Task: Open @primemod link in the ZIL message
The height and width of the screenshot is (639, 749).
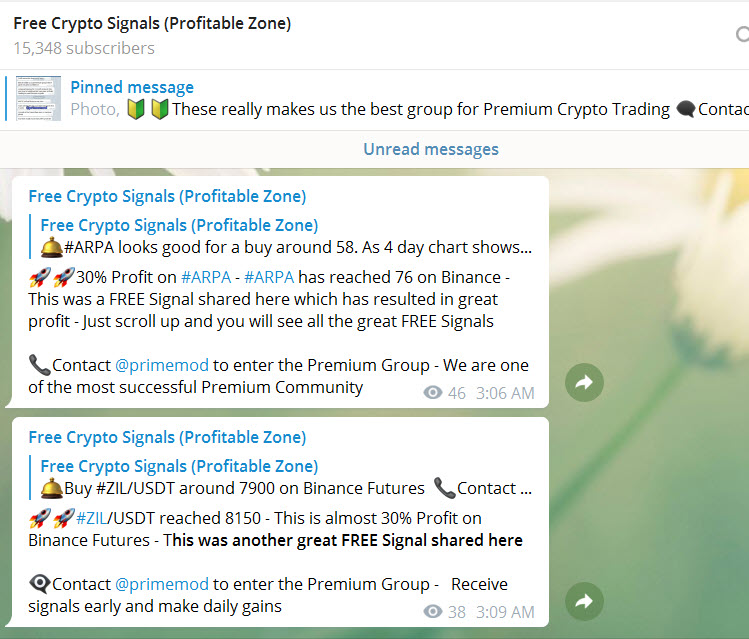Action: (x=161, y=584)
